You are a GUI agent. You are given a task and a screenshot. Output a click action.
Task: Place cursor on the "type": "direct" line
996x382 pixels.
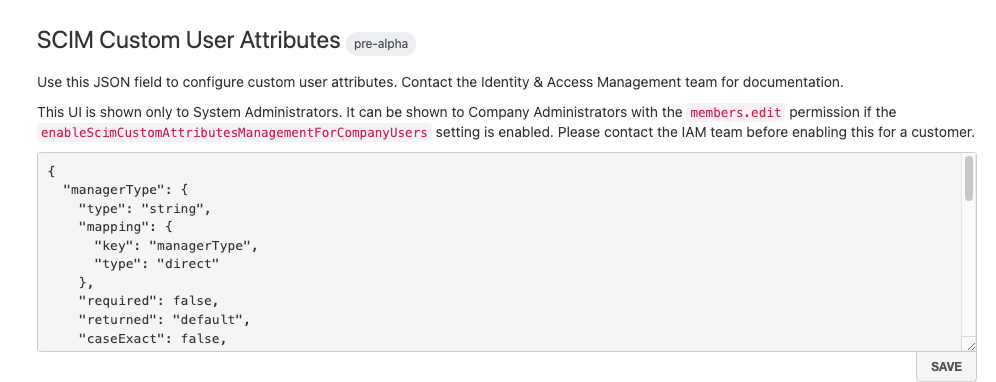[156, 264]
